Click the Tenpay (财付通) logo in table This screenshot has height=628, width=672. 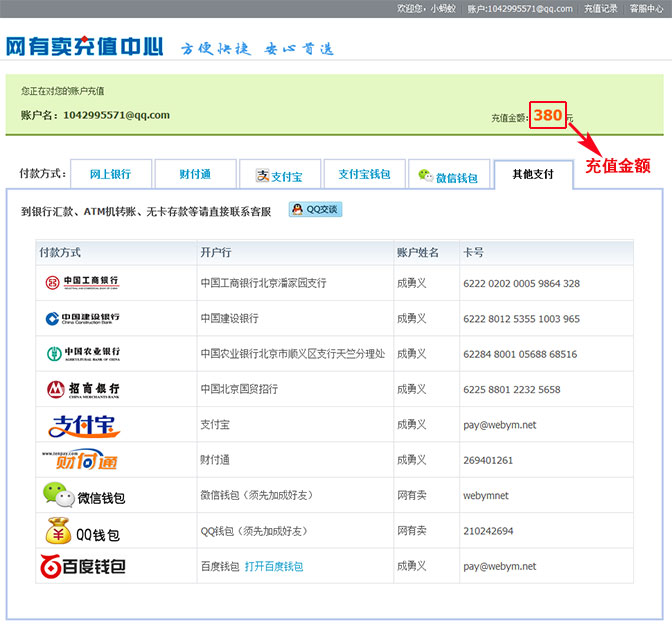click(x=80, y=460)
